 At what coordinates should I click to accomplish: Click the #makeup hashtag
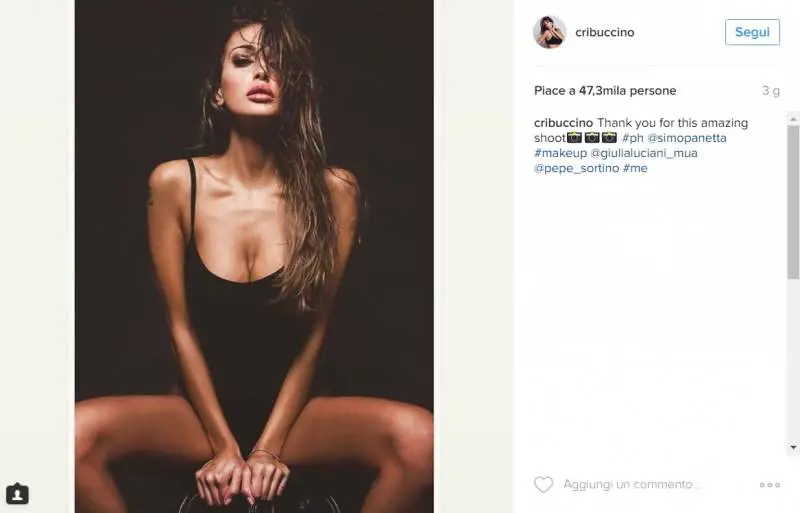point(560,153)
